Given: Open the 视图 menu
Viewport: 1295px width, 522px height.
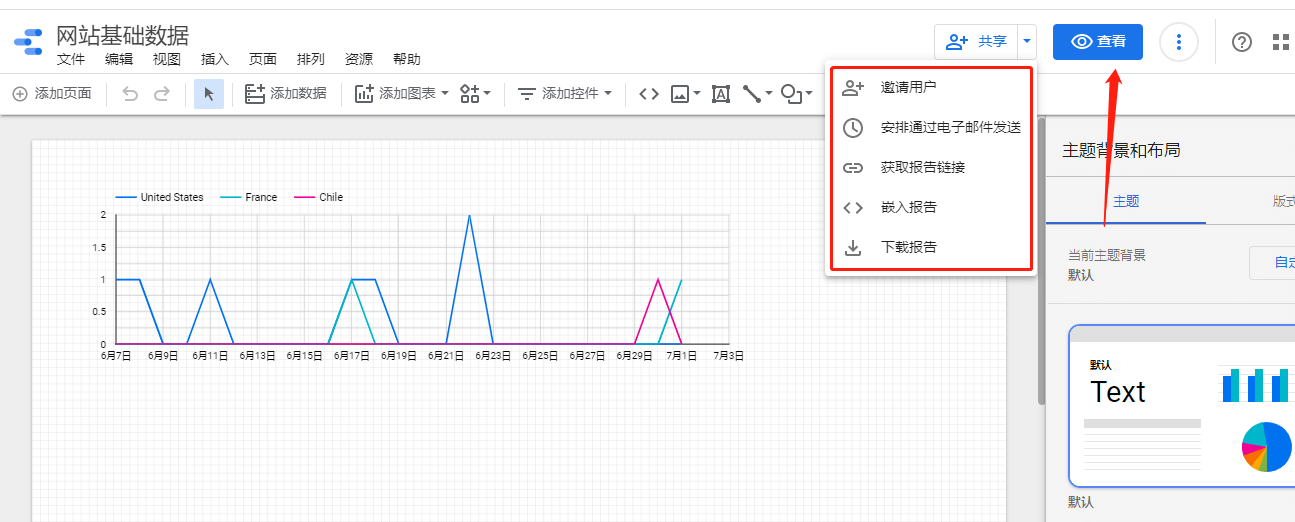Looking at the screenshot, I should [x=167, y=59].
